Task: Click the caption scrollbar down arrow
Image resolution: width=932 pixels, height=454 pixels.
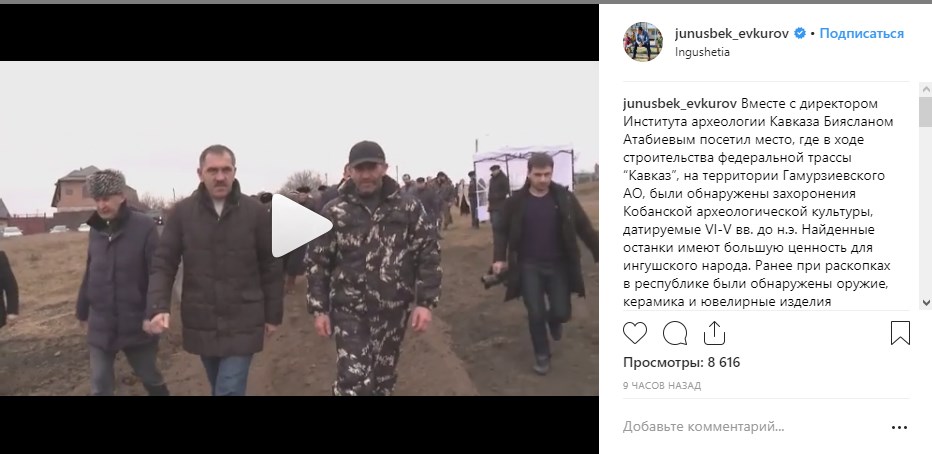Action: pyautogui.click(x=925, y=303)
